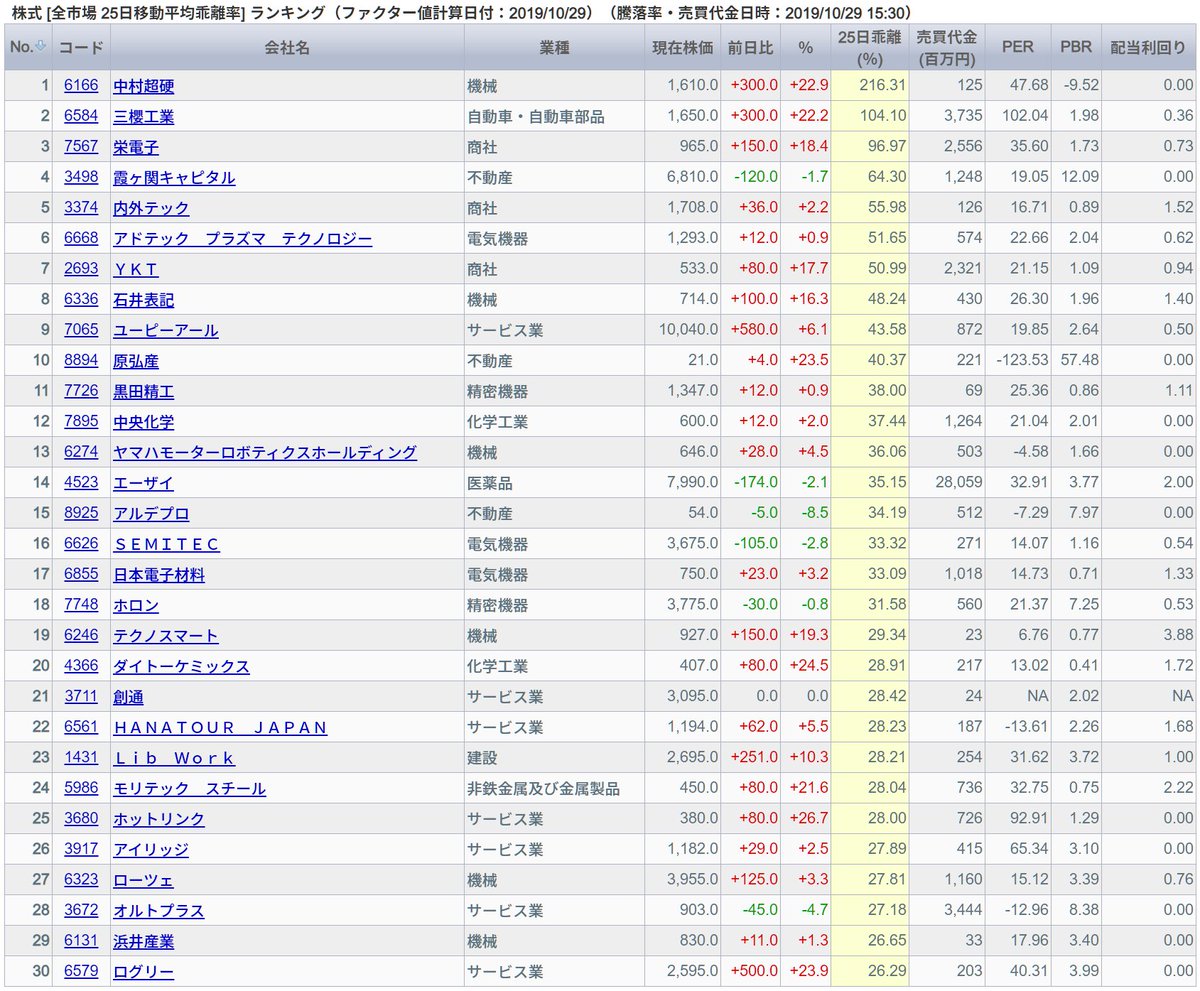This screenshot has height=991, width=1200.
Task: Open company link エーザイ
Action: pos(143,483)
